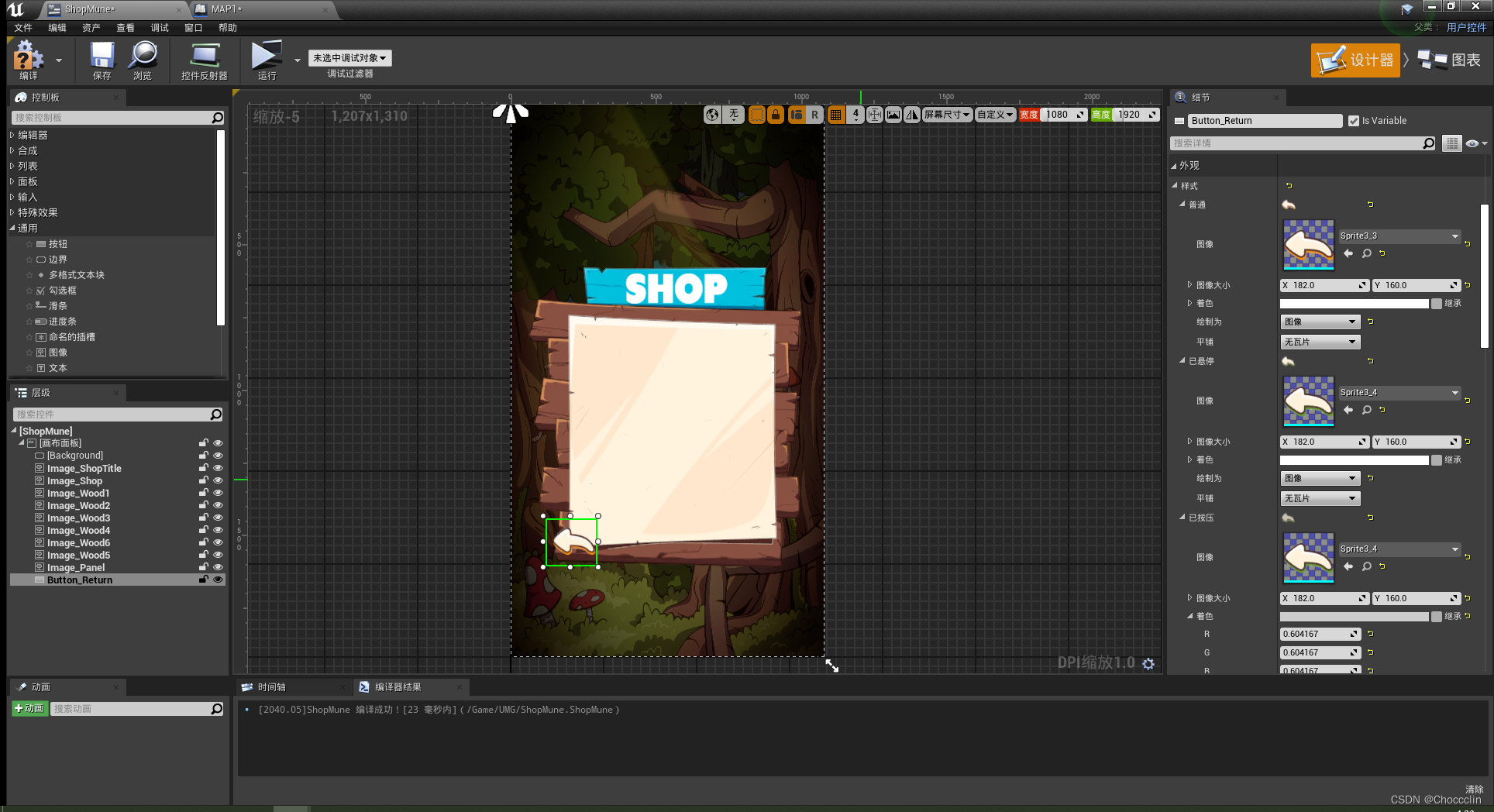Switch to the Graph (图表) mode

[x=1449, y=60]
